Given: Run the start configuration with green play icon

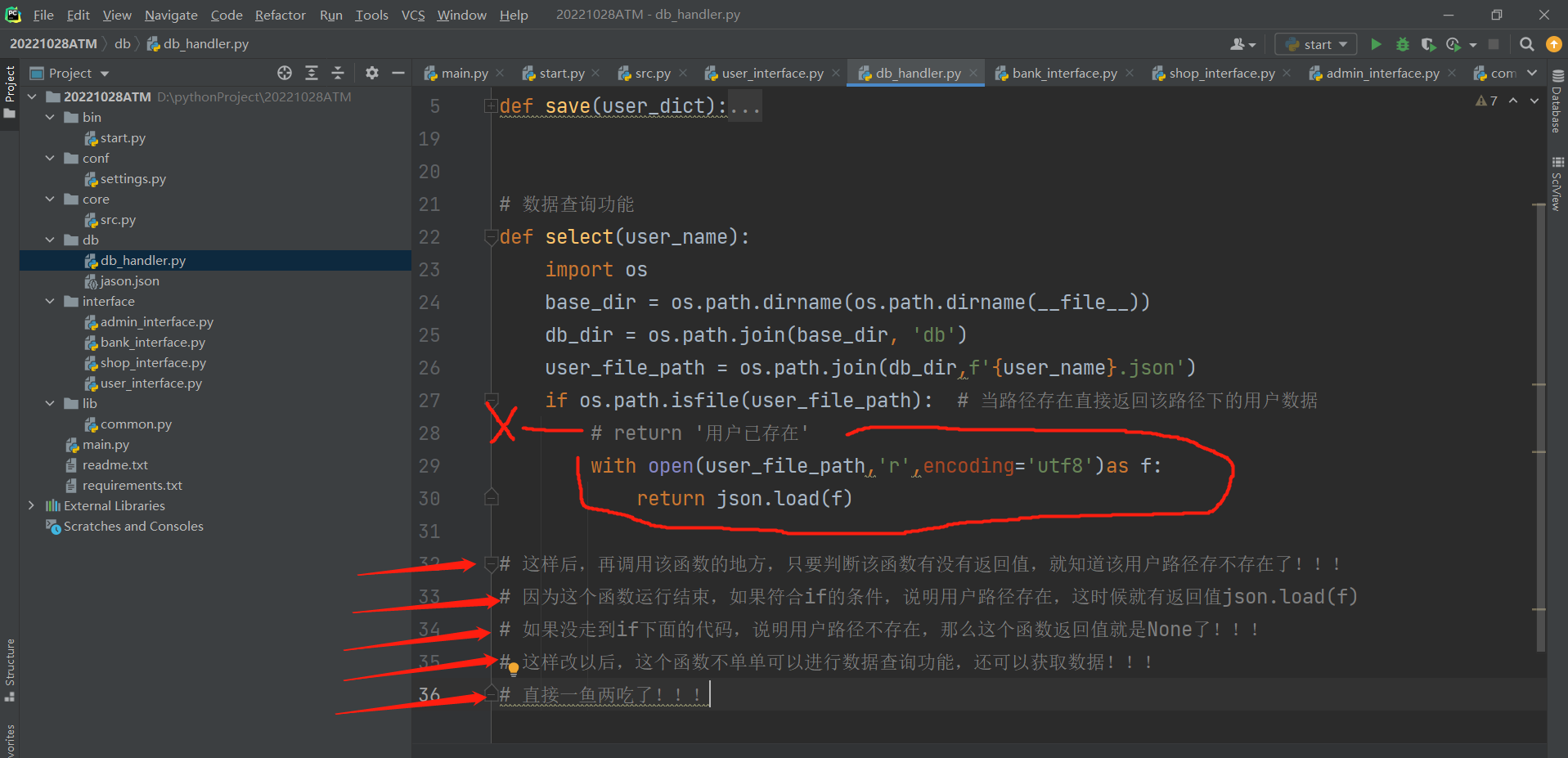Looking at the screenshot, I should [x=1376, y=44].
